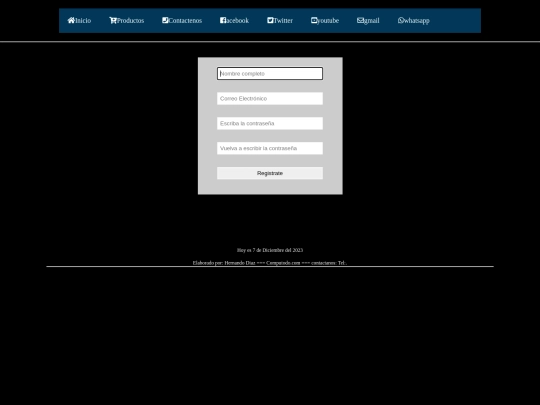Open the whatsapp nav link text
Screen dimensions: 540x405
coord(417,21)
